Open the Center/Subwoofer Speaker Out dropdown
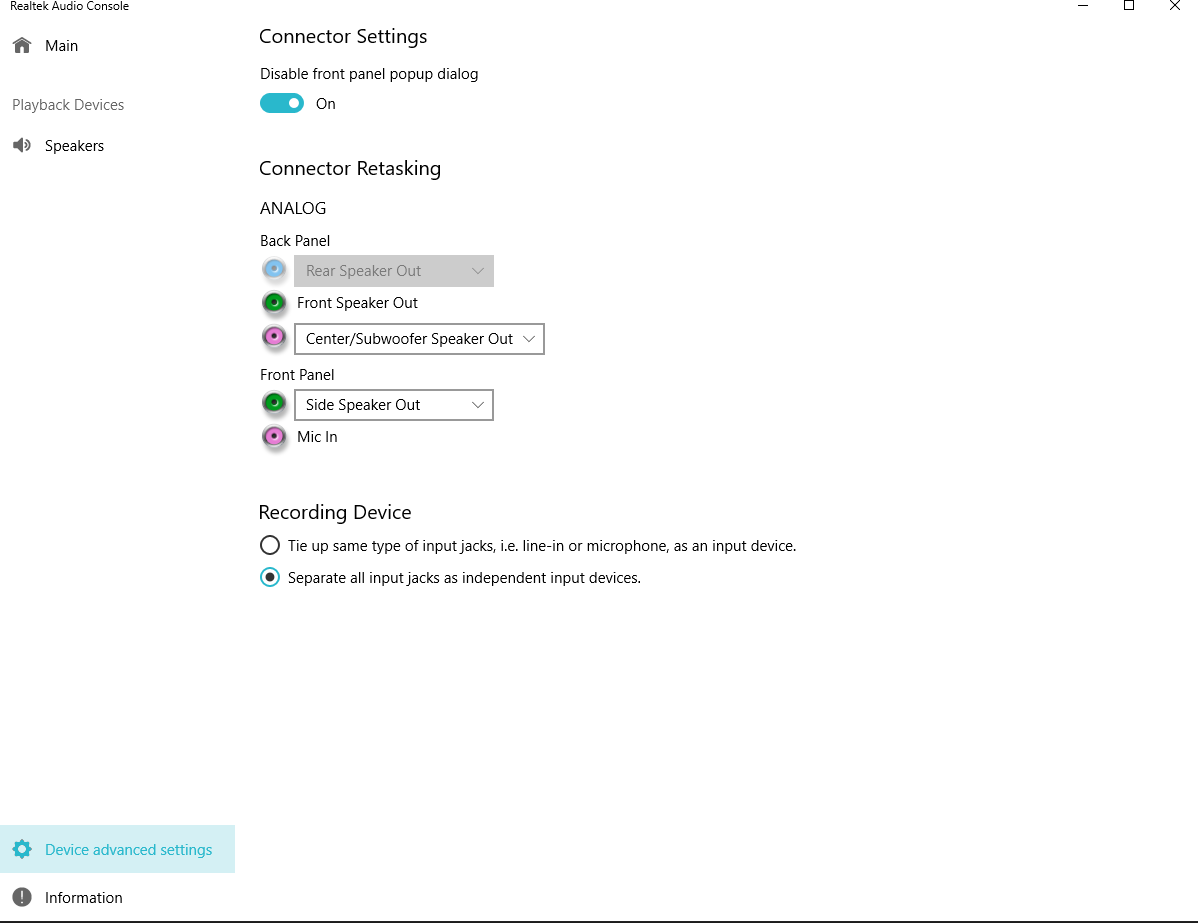The width and height of the screenshot is (1198, 923). 419,339
